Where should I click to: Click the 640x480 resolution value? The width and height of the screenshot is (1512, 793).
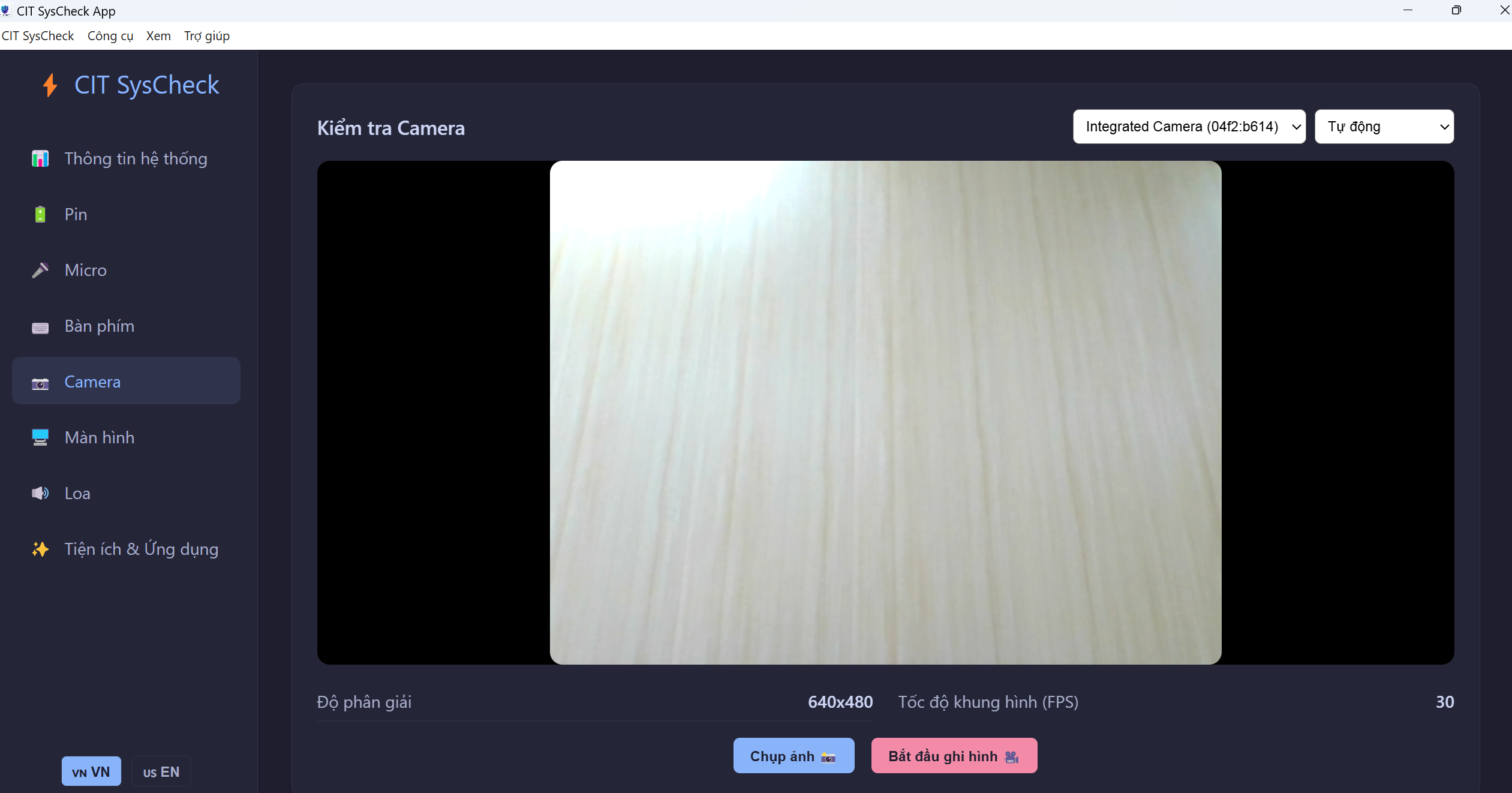(x=840, y=702)
